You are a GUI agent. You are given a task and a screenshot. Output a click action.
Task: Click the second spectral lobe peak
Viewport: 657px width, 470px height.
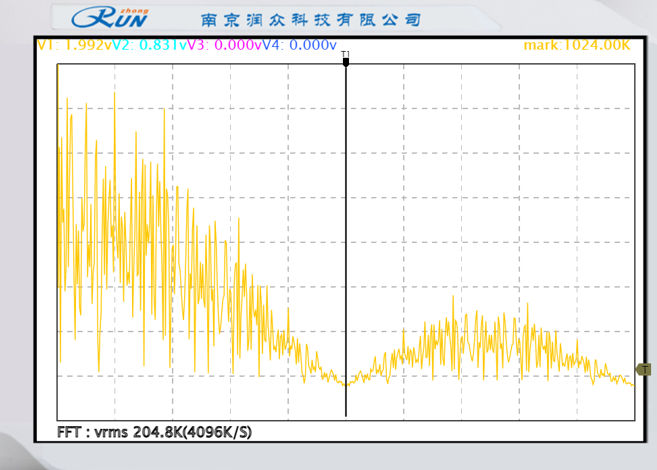(x=454, y=298)
